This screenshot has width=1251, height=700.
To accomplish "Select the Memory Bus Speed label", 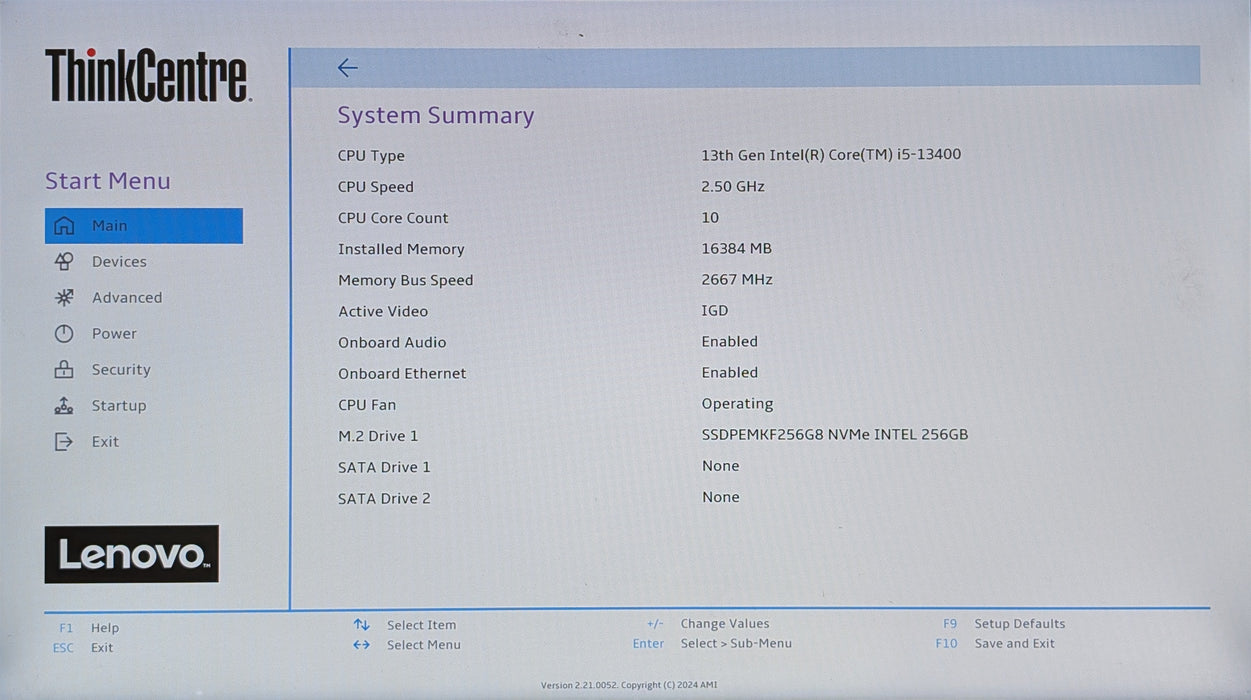I will 406,281.
